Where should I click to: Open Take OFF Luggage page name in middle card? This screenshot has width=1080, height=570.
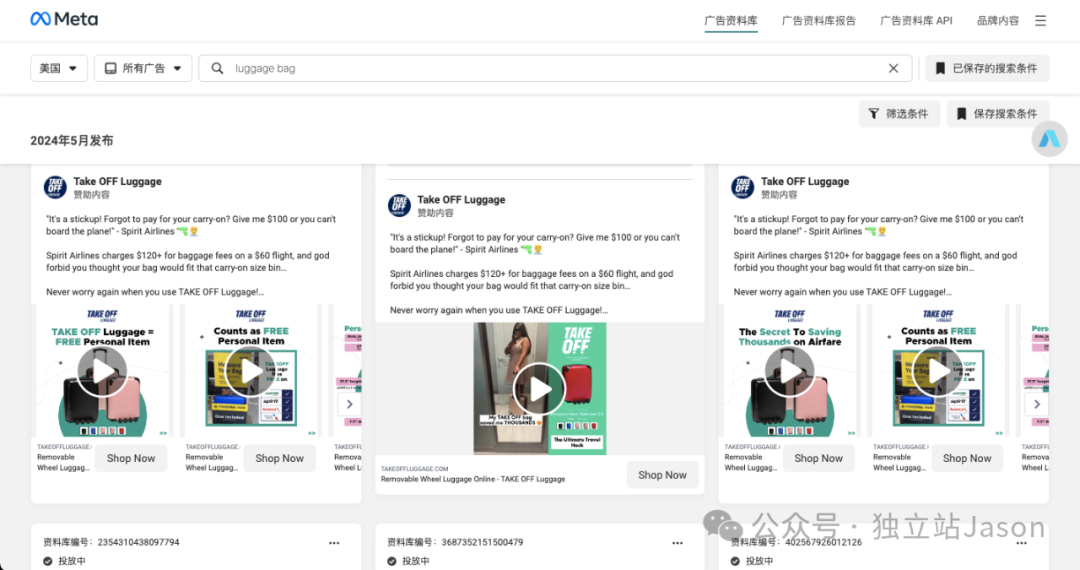click(x=461, y=199)
